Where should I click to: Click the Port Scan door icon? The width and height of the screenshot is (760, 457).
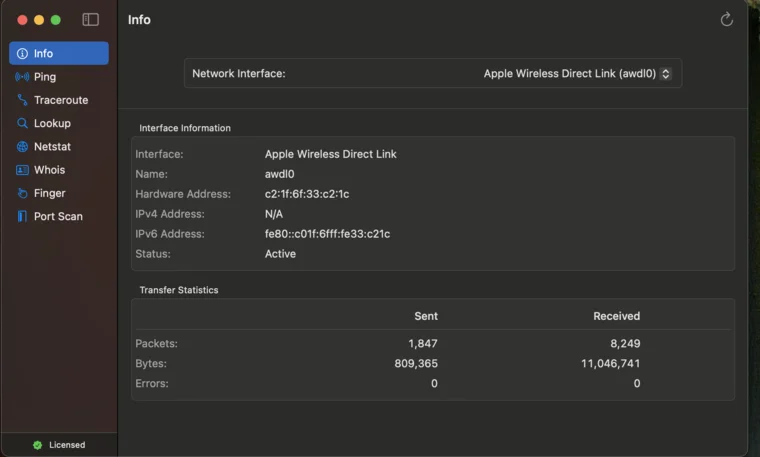(x=22, y=216)
